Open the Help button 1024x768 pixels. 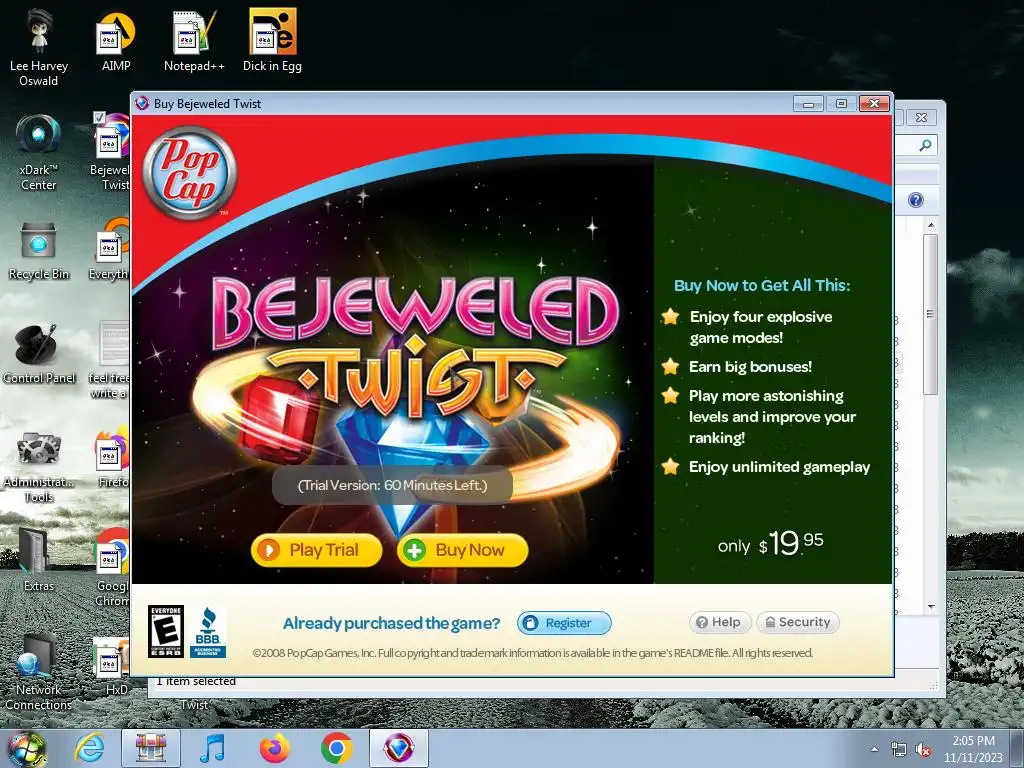[720, 622]
